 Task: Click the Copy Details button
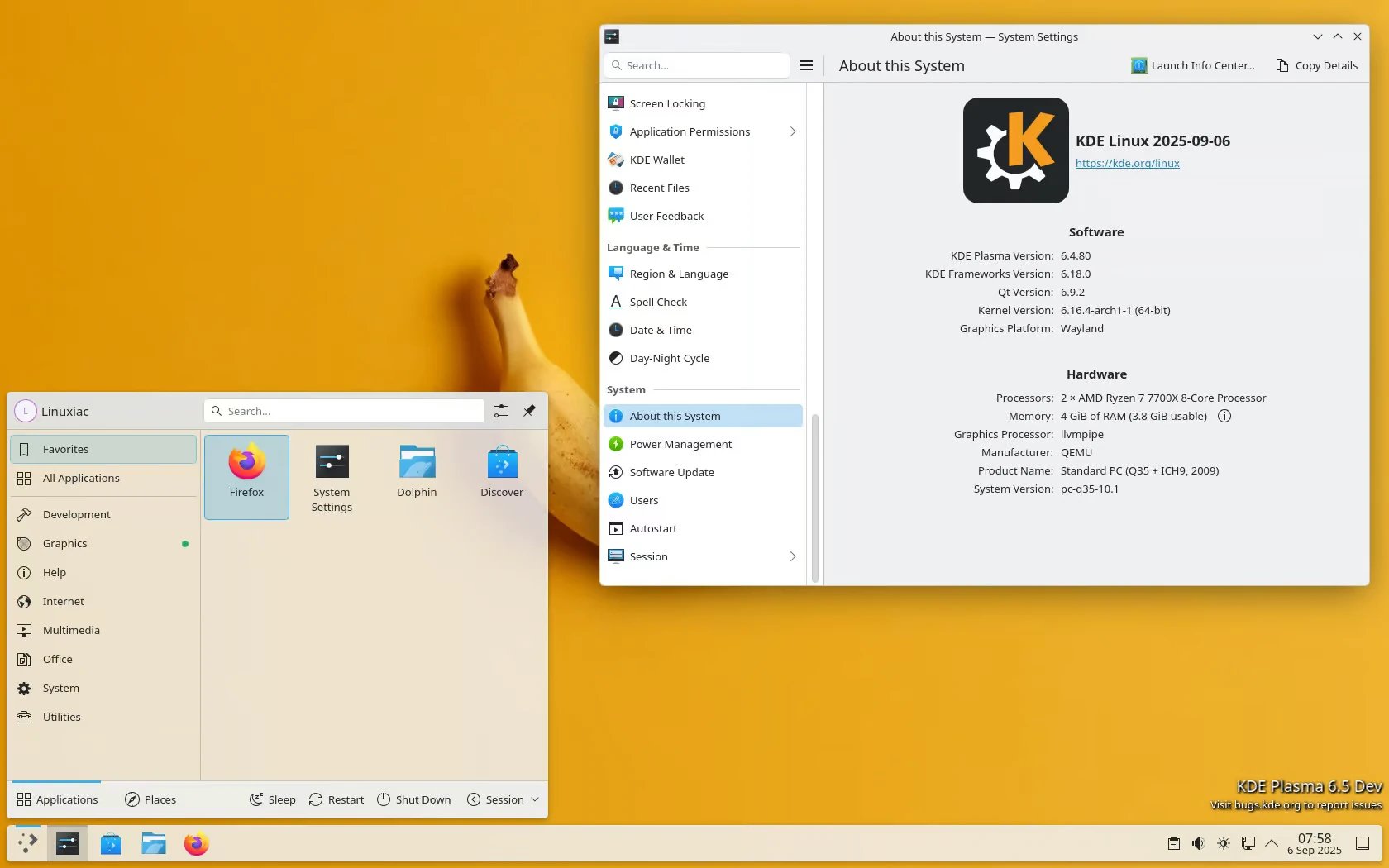[1316, 65]
